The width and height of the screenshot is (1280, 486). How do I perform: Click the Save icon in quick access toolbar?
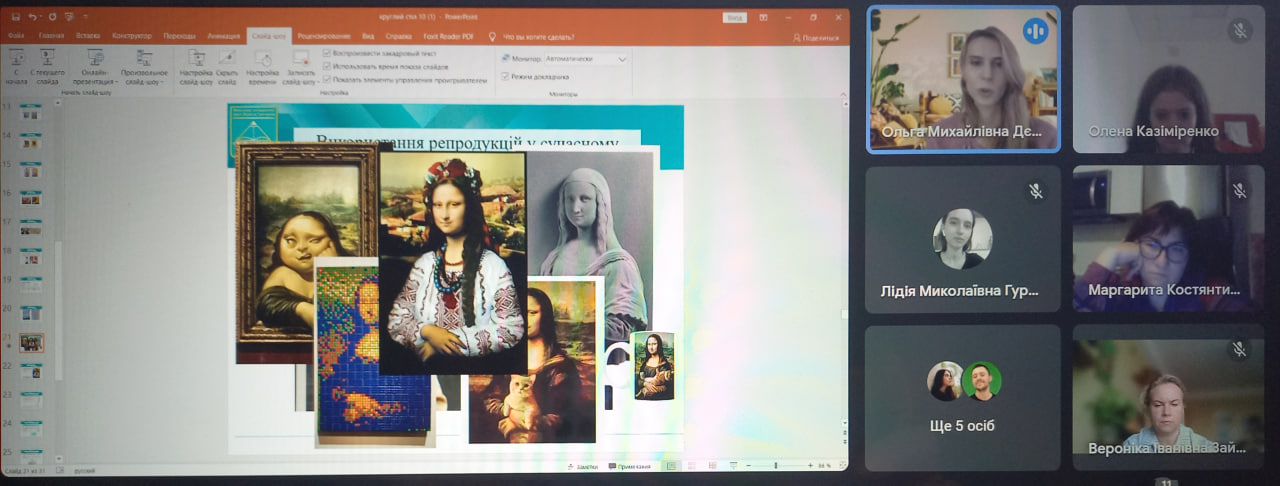pos(15,17)
